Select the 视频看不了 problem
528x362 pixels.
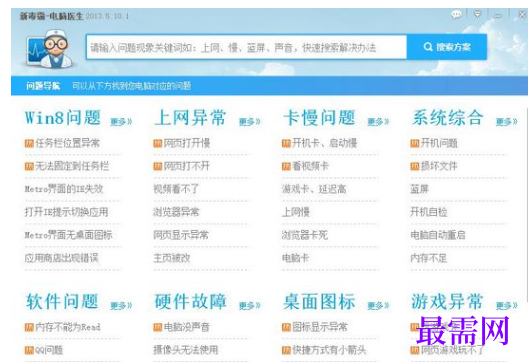click(x=176, y=189)
